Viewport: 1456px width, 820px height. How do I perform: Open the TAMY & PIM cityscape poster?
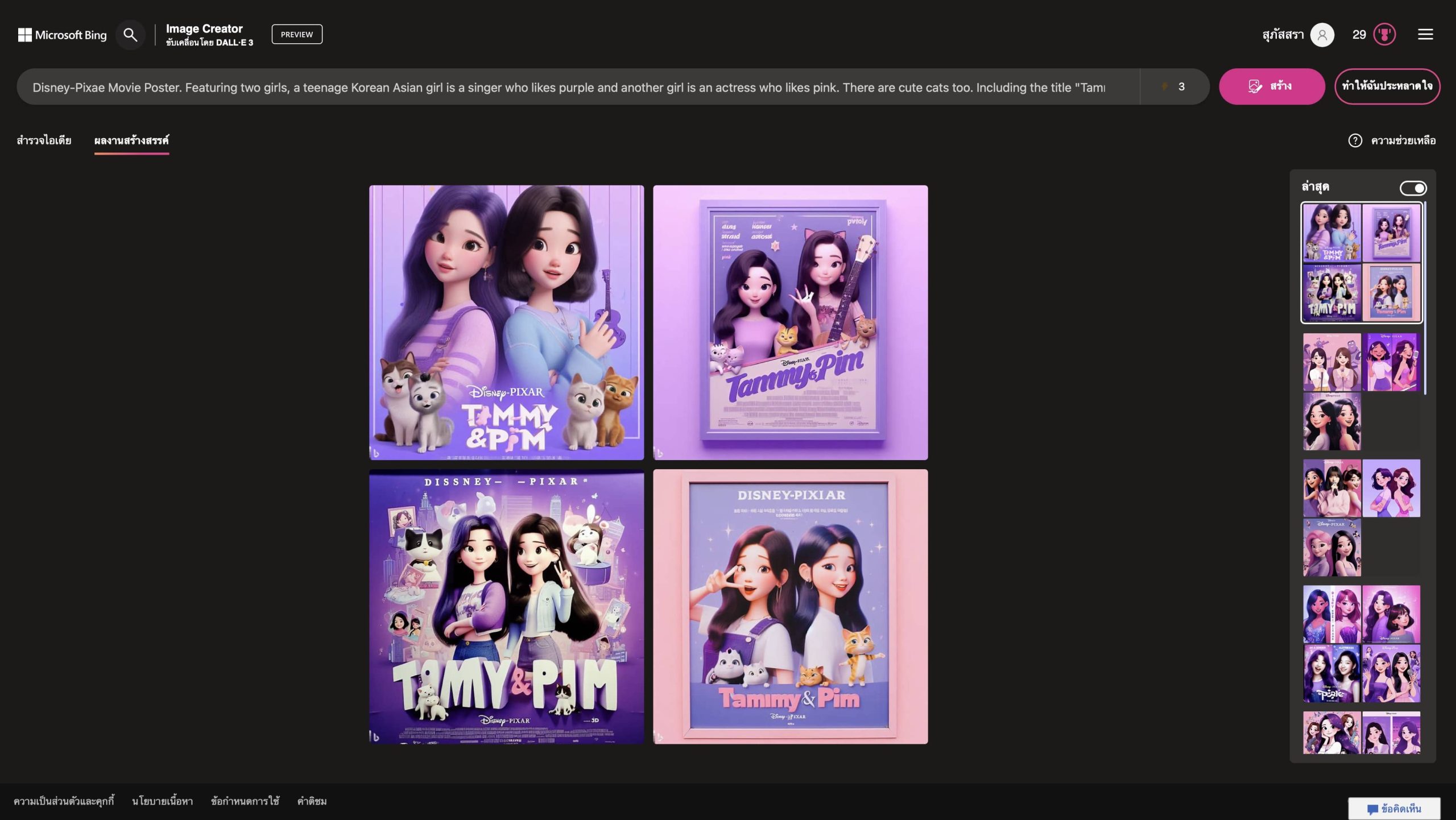[506, 606]
